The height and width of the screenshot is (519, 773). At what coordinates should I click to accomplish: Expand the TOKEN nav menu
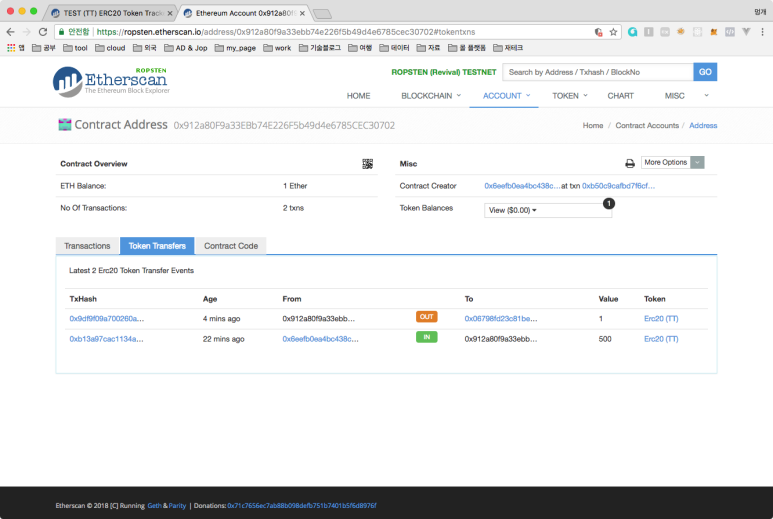click(570, 96)
